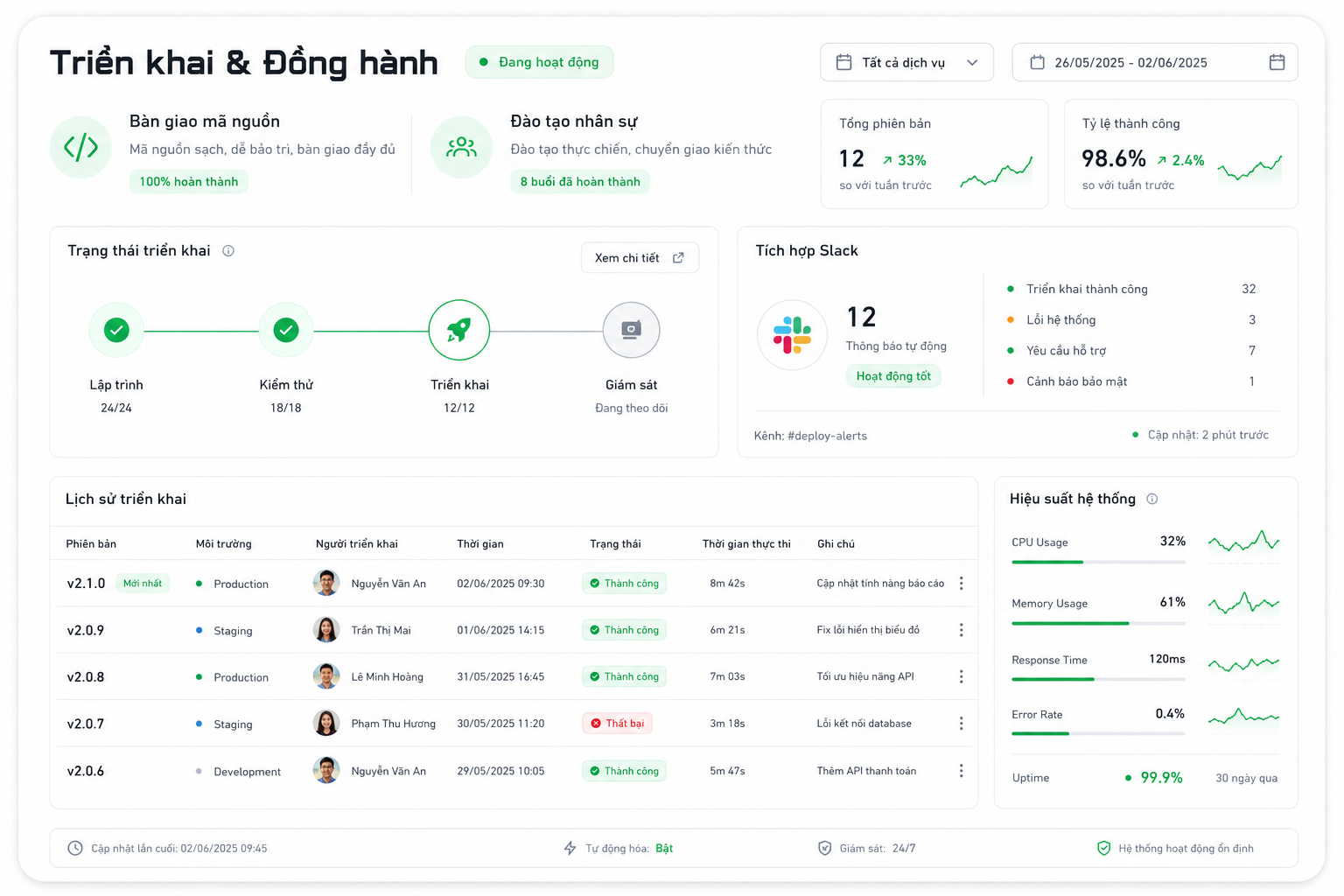Click the Phiên bản column header
The height and width of the screenshot is (896, 1344).
coord(91,544)
